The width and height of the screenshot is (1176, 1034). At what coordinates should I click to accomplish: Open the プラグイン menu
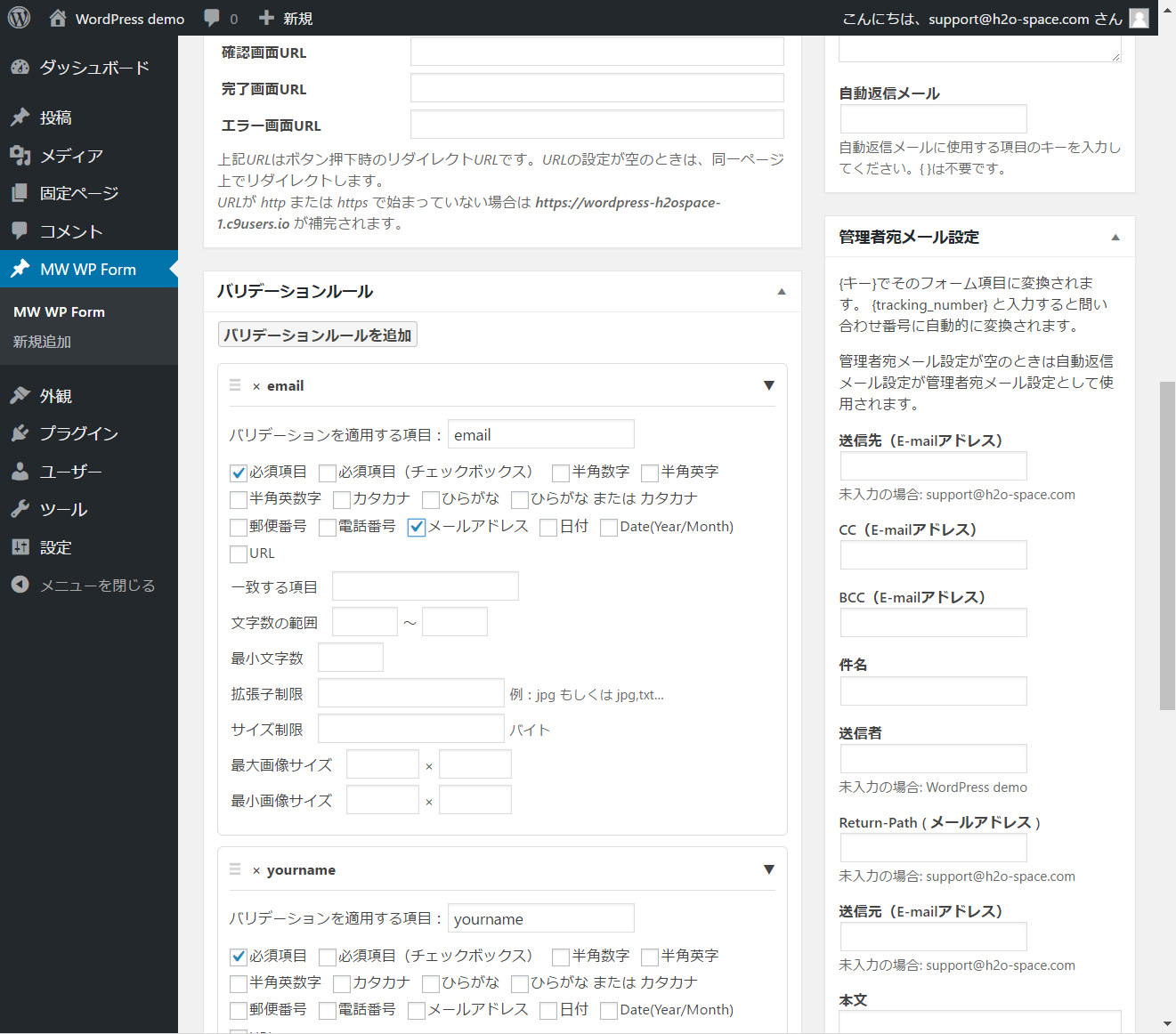(x=78, y=433)
